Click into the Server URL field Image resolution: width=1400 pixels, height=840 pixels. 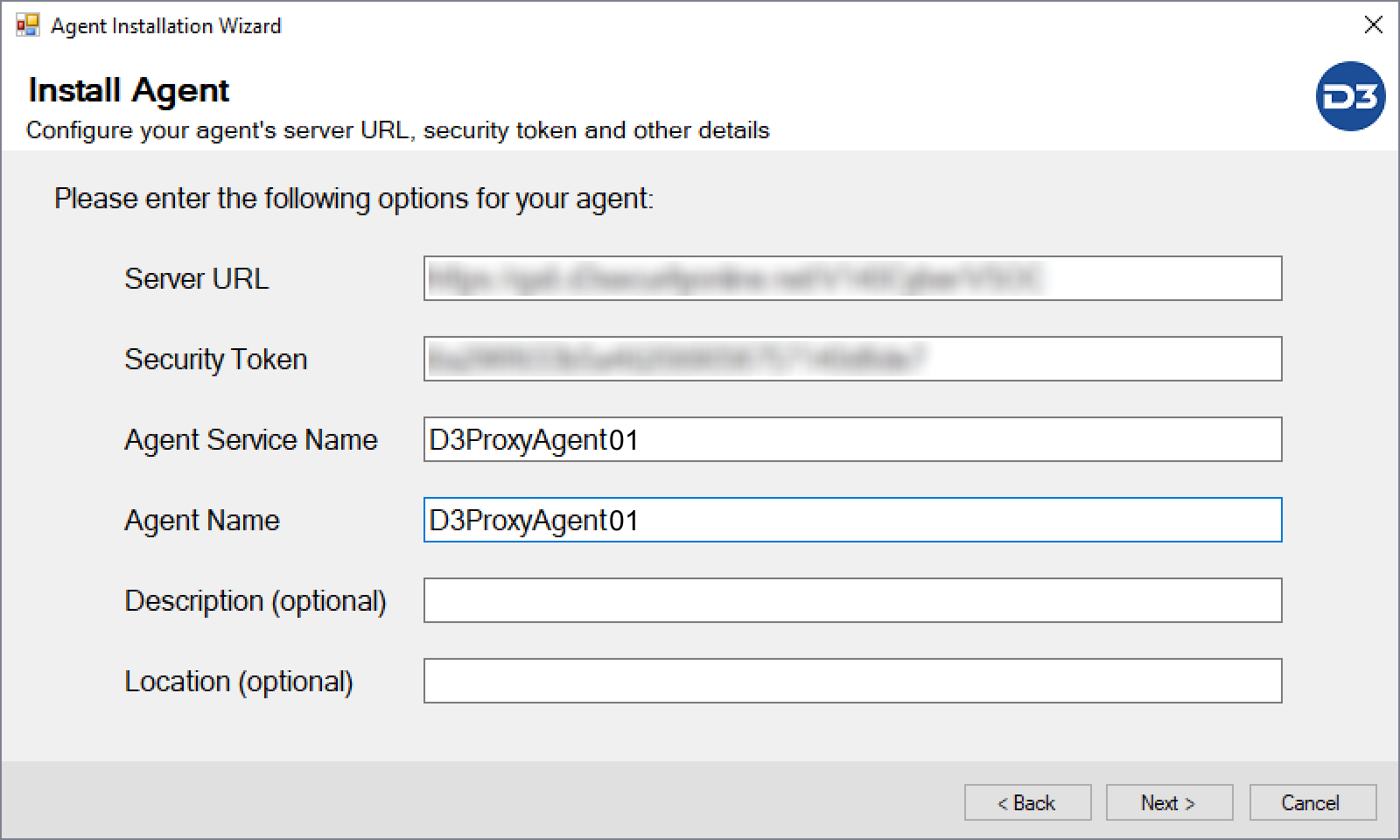852,278
